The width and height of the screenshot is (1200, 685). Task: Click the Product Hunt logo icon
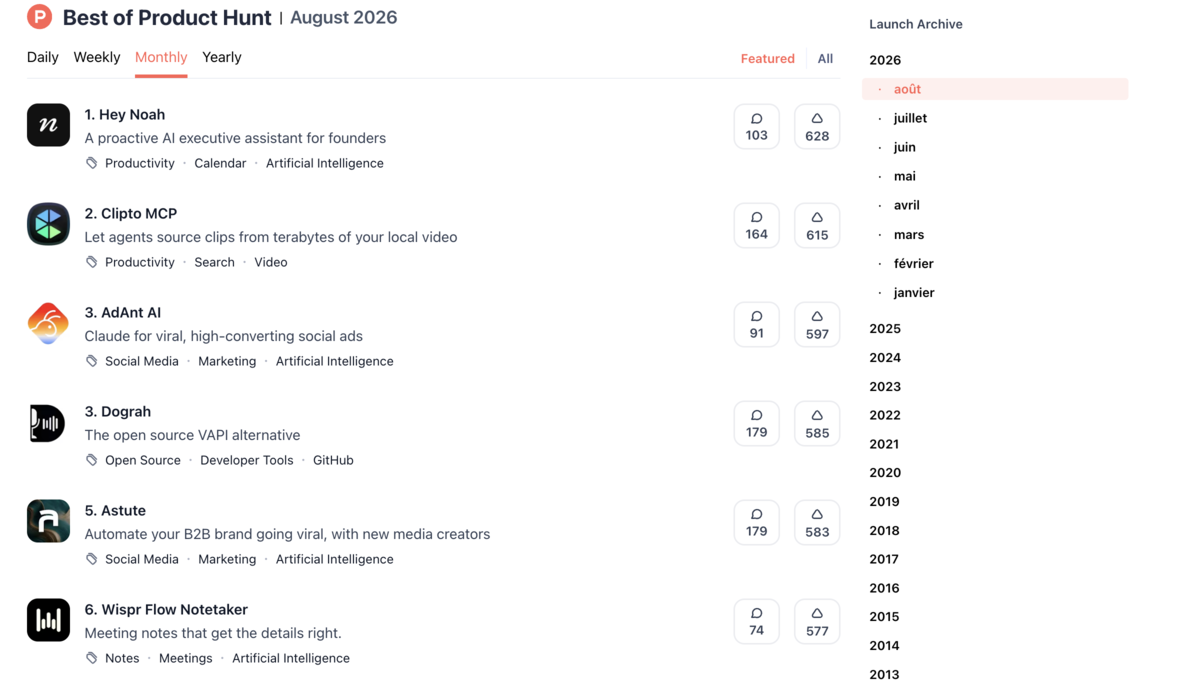(39, 17)
